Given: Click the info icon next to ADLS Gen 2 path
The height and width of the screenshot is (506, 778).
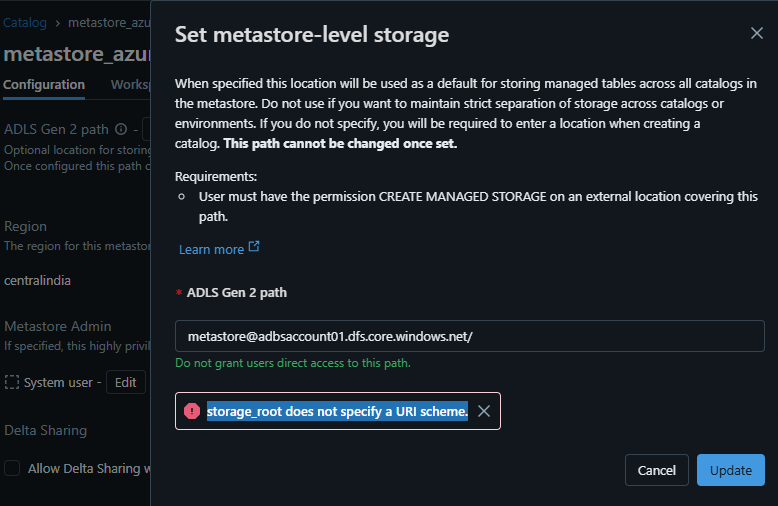Looking at the screenshot, I should coord(121,129).
